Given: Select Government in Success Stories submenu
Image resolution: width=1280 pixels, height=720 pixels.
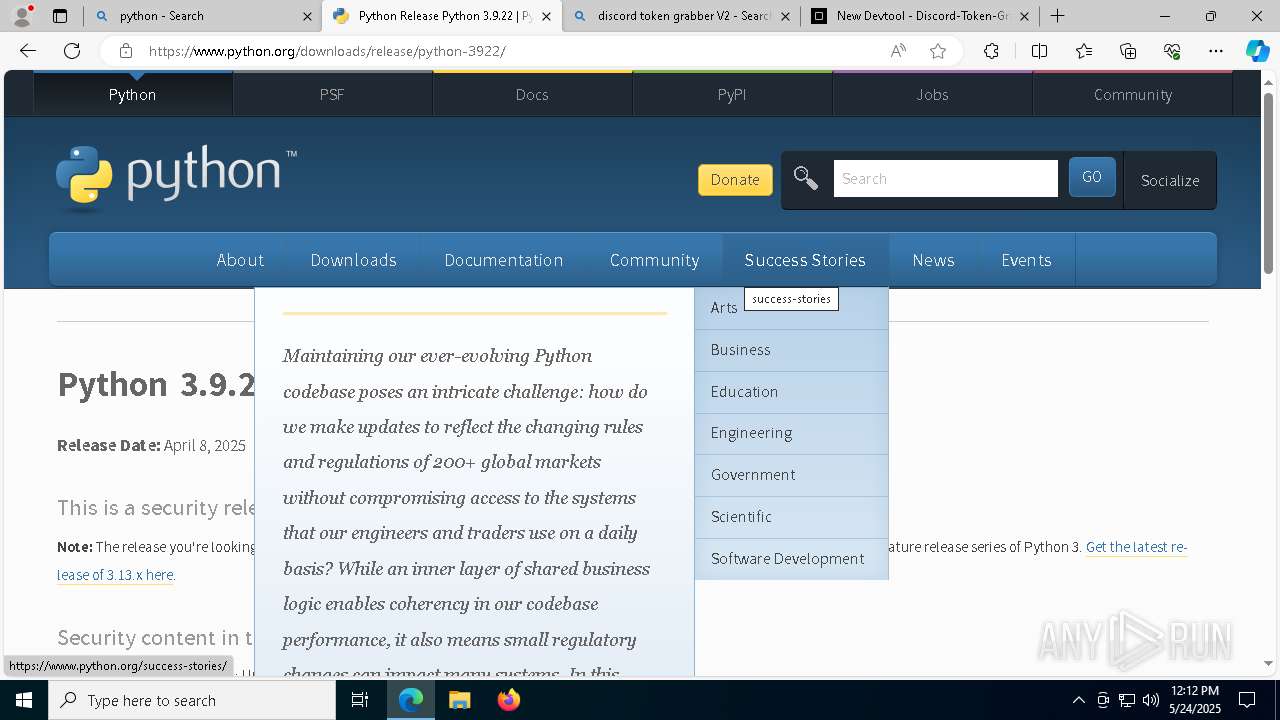Looking at the screenshot, I should click(x=791, y=475).
